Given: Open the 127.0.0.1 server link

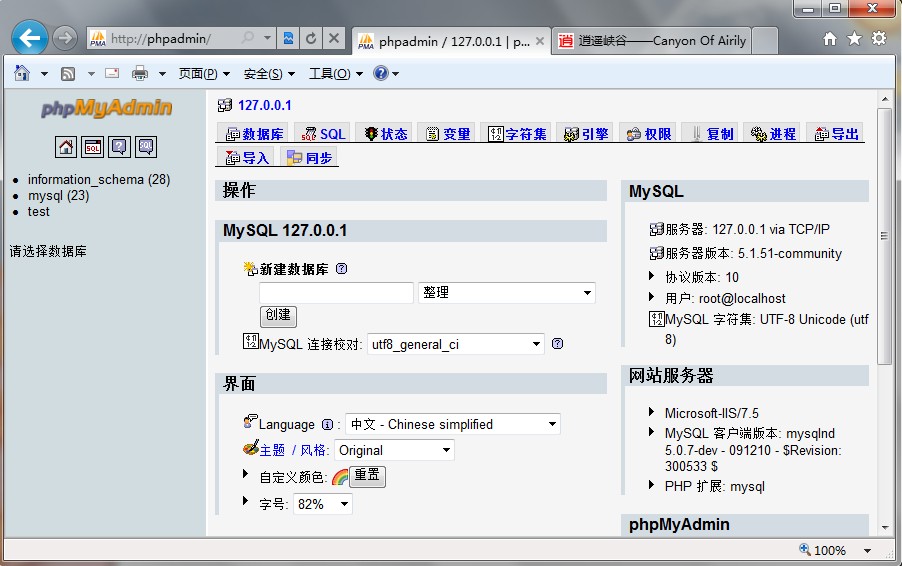Looking at the screenshot, I should pyautogui.click(x=265, y=105).
